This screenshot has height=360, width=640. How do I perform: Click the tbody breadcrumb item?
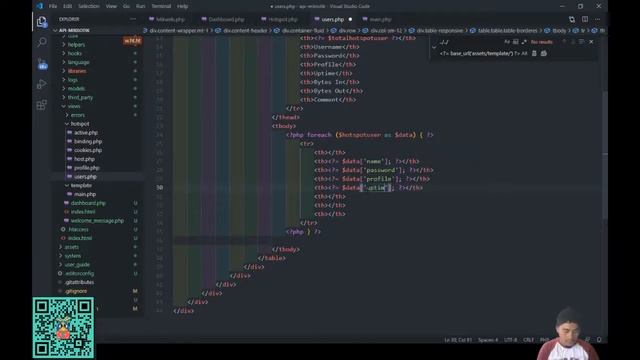559,31
